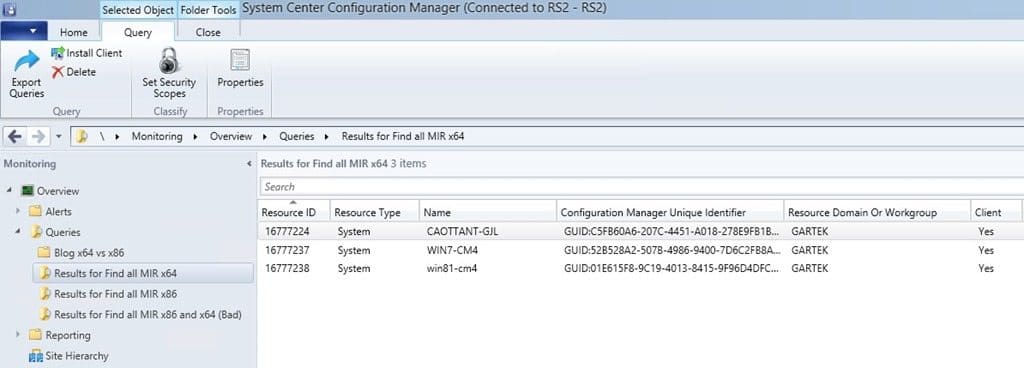
Task: Click the red Delete X icon
Action: coord(58,72)
